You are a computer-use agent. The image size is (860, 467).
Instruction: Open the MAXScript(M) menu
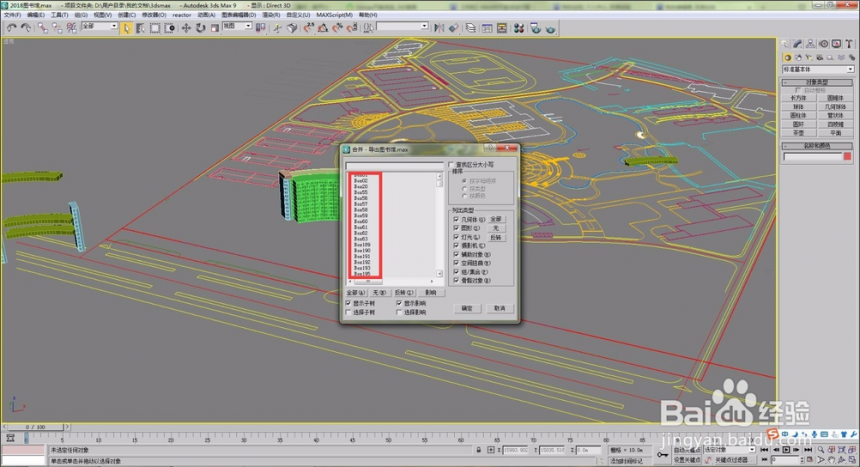pyautogui.click(x=335, y=15)
